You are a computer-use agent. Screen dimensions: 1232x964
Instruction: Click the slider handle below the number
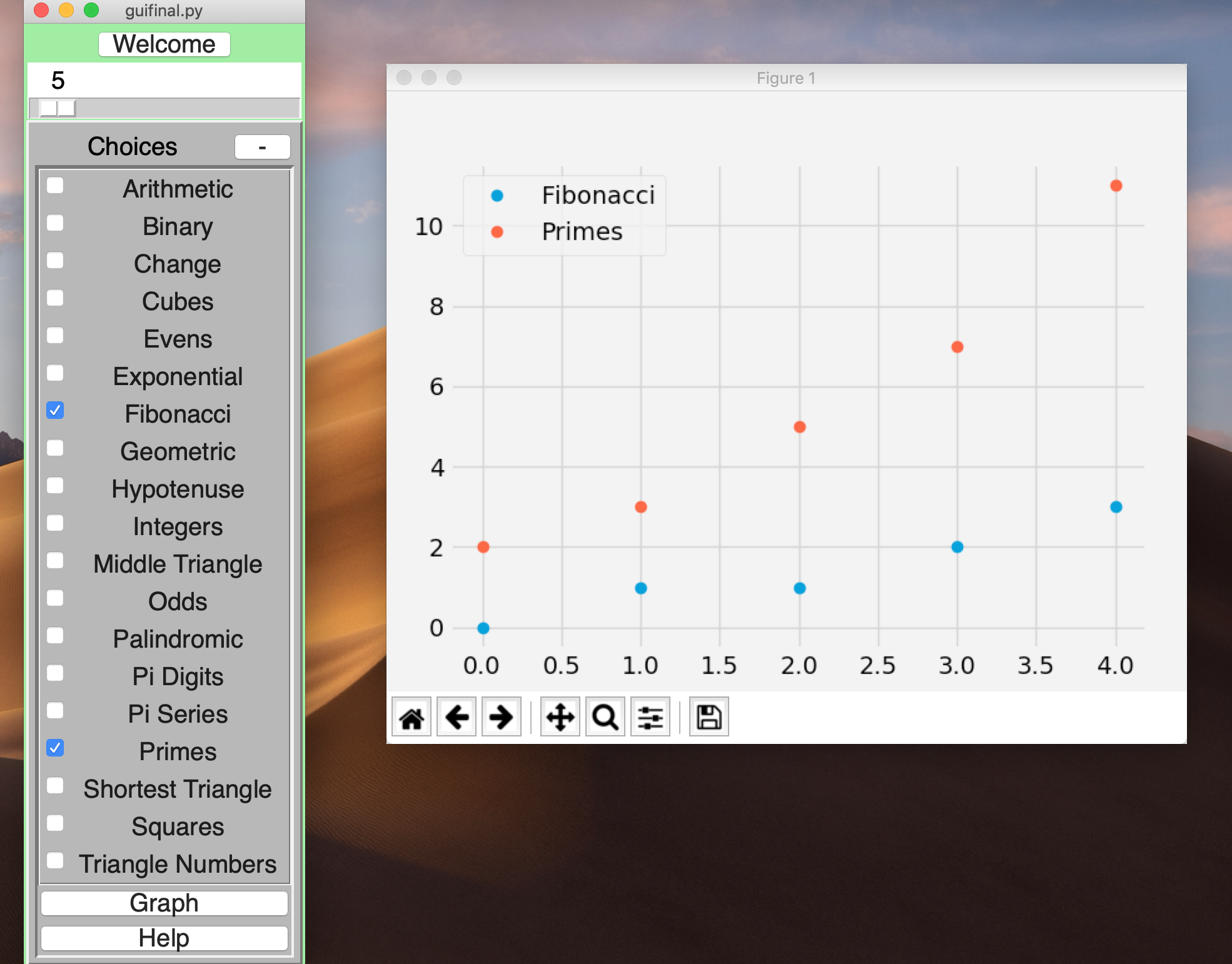pos(58,108)
